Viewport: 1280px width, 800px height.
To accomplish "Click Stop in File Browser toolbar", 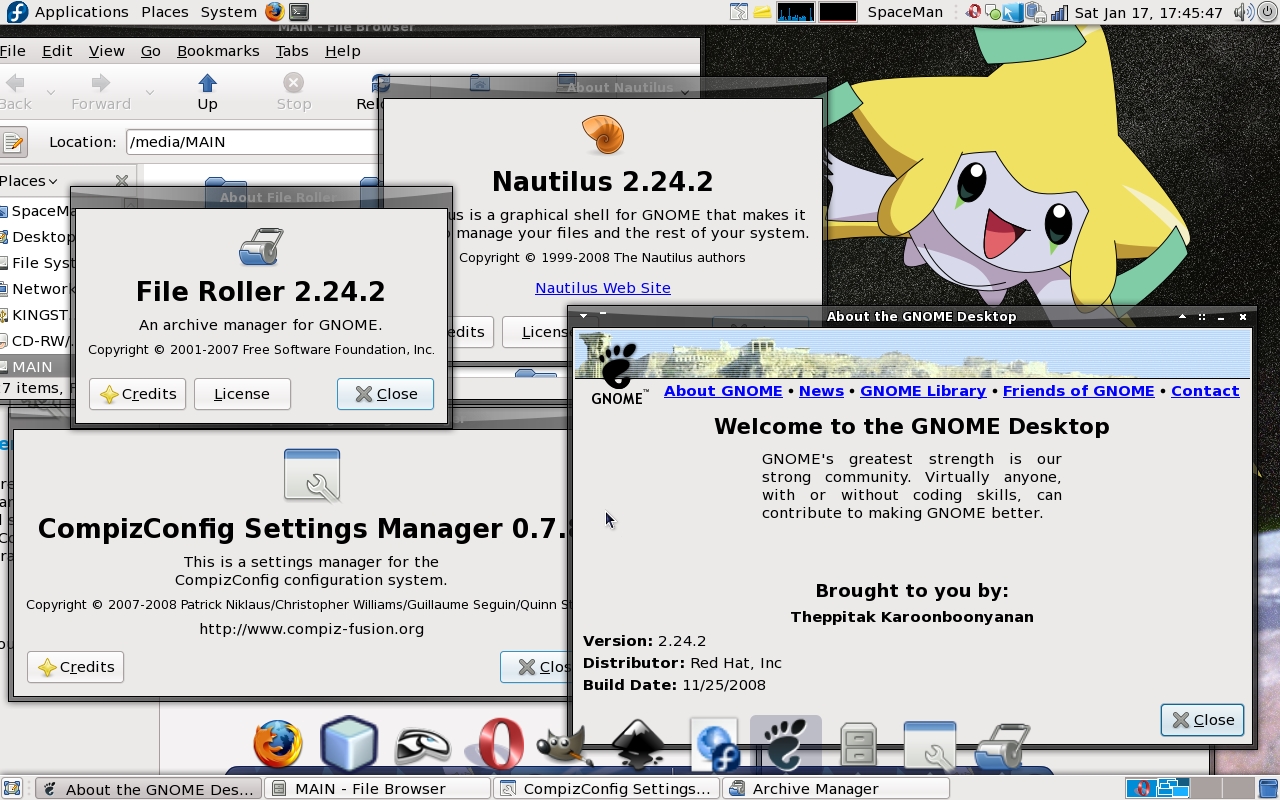I will coord(293,92).
